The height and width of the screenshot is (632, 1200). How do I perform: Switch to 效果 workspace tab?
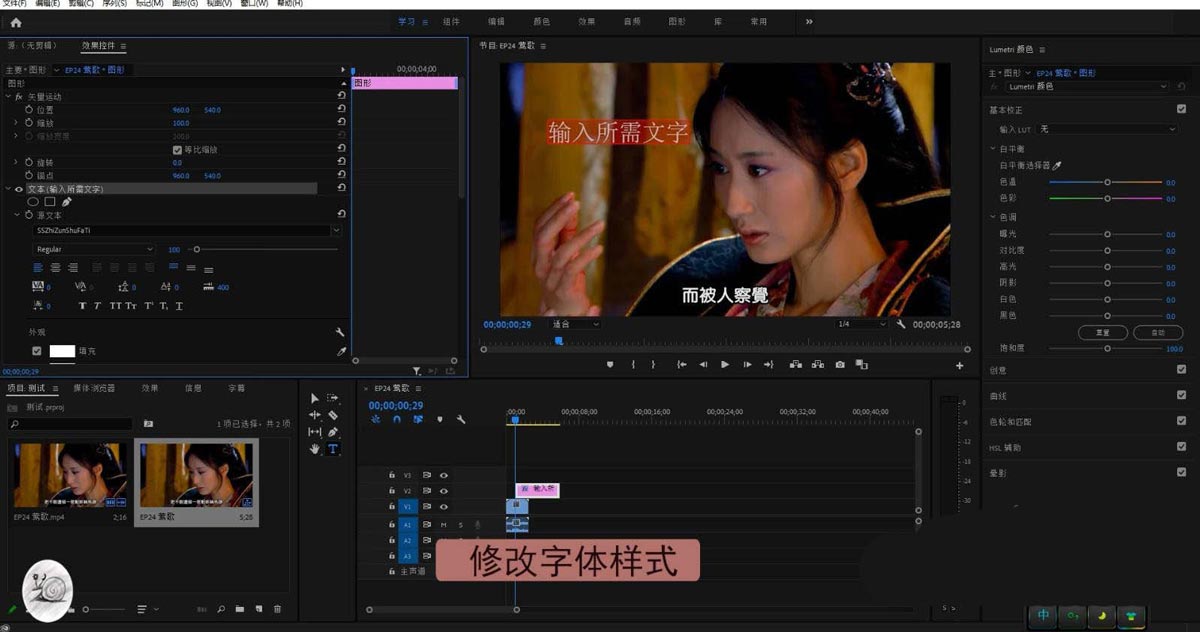[586, 21]
